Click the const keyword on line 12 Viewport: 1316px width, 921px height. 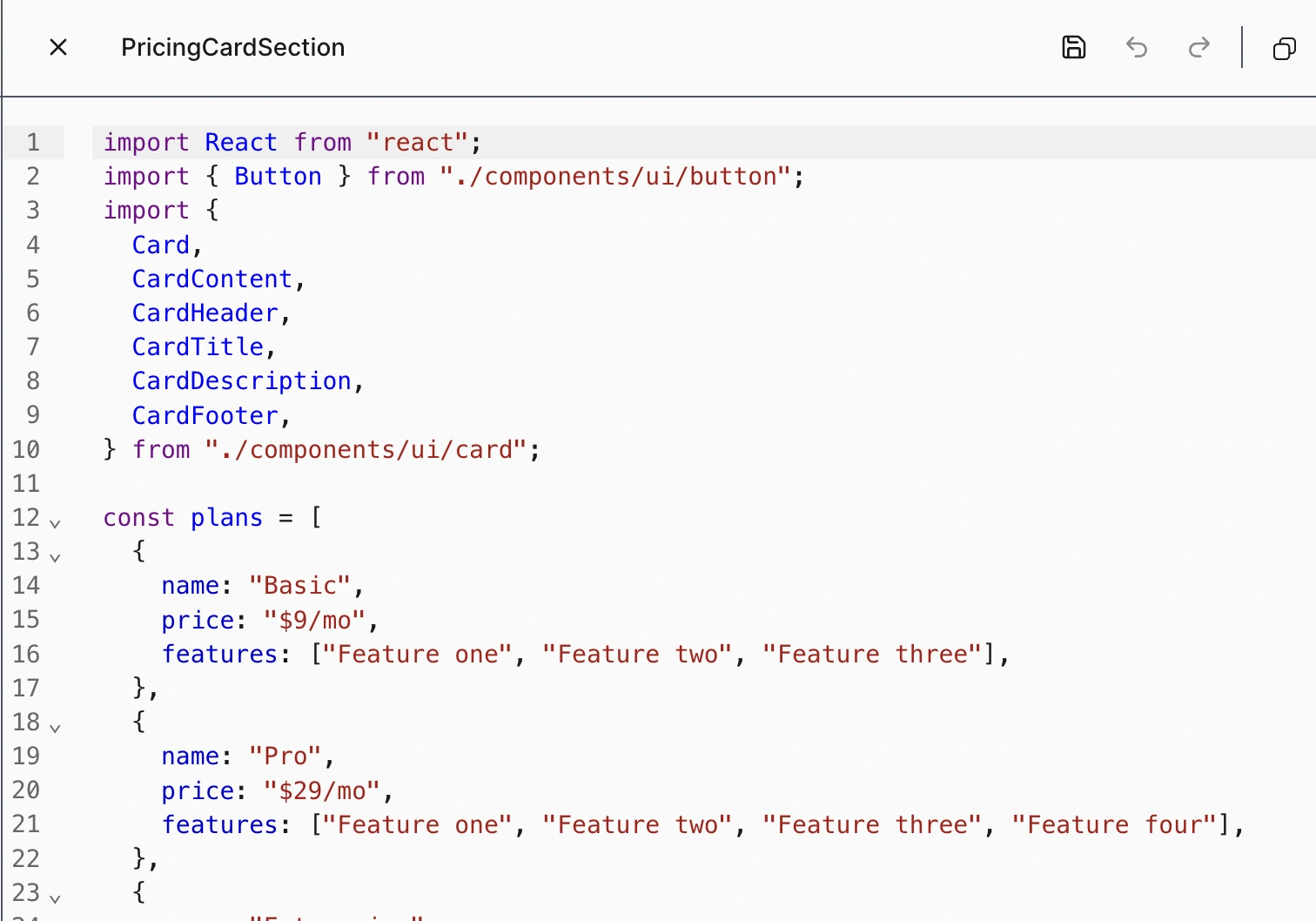pyautogui.click(x=139, y=517)
